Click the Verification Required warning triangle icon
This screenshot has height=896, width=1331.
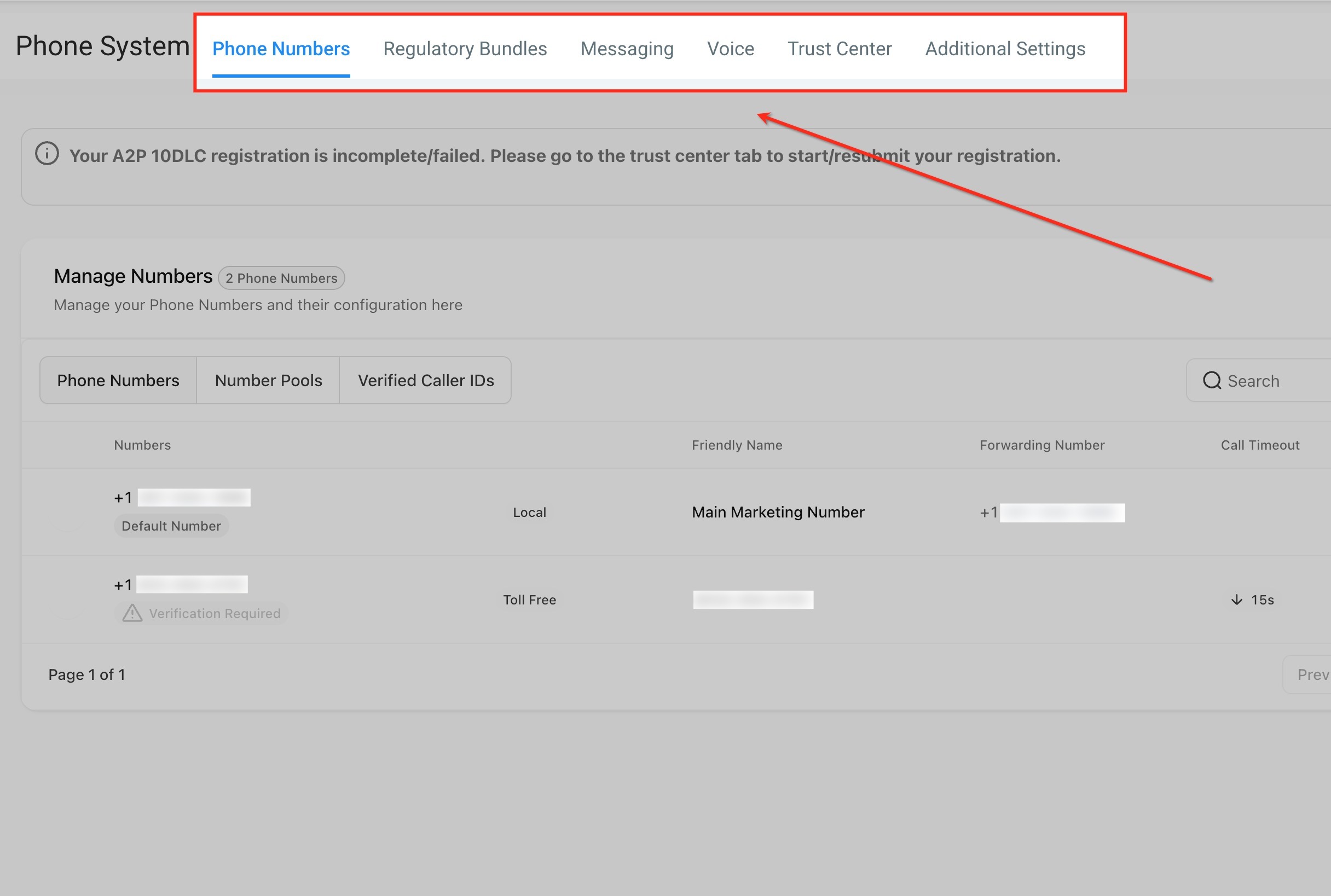tap(132, 613)
